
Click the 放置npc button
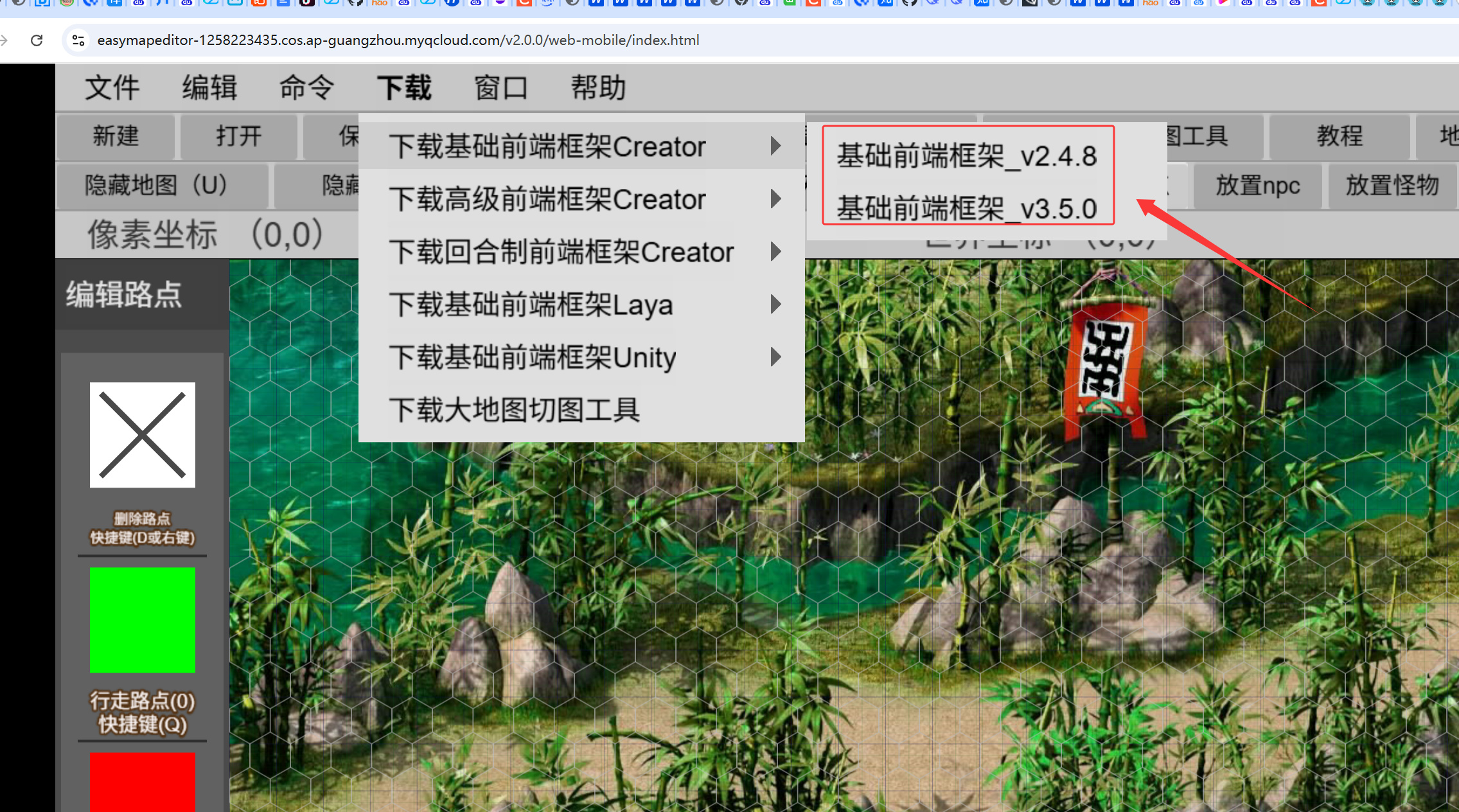1257,186
